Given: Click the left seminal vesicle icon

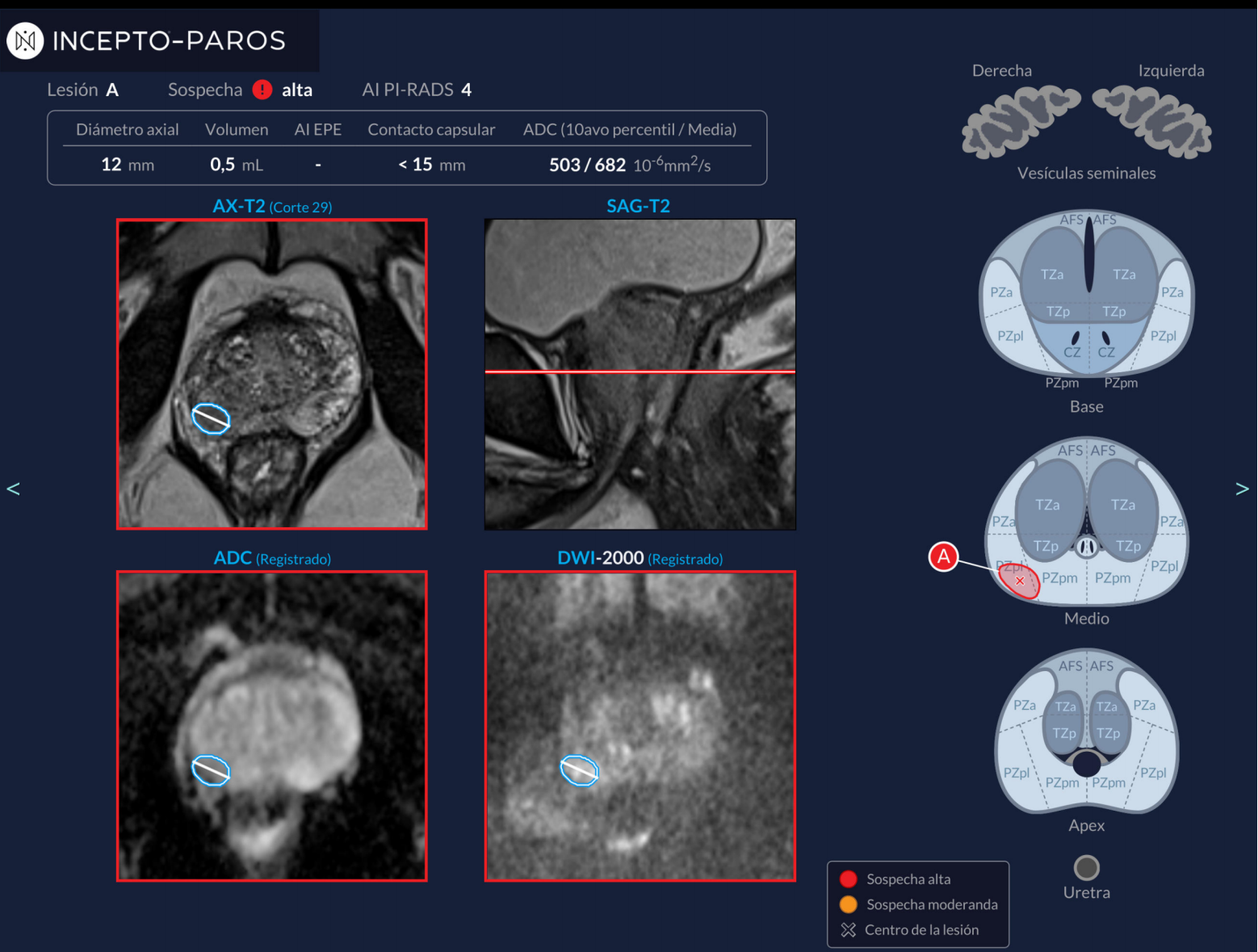Looking at the screenshot, I should [1152, 121].
